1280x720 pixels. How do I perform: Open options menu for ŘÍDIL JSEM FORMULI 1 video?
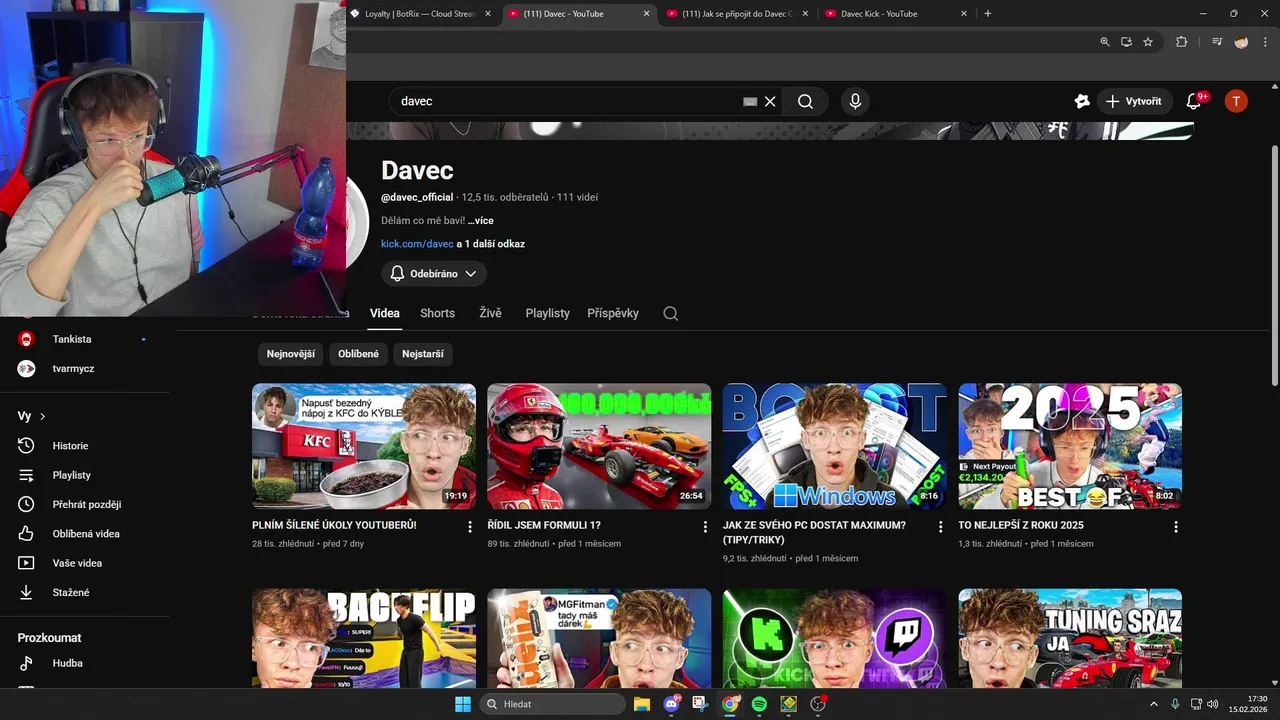[705, 526]
